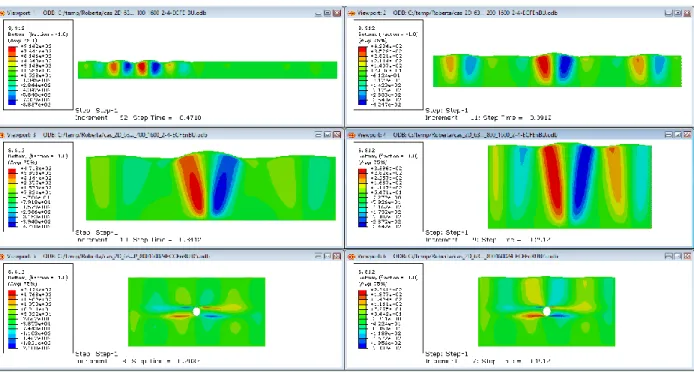Click the white hole in Viewport 6 model
The width and height of the screenshot is (694, 372).
pyautogui.click(x=547, y=311)
